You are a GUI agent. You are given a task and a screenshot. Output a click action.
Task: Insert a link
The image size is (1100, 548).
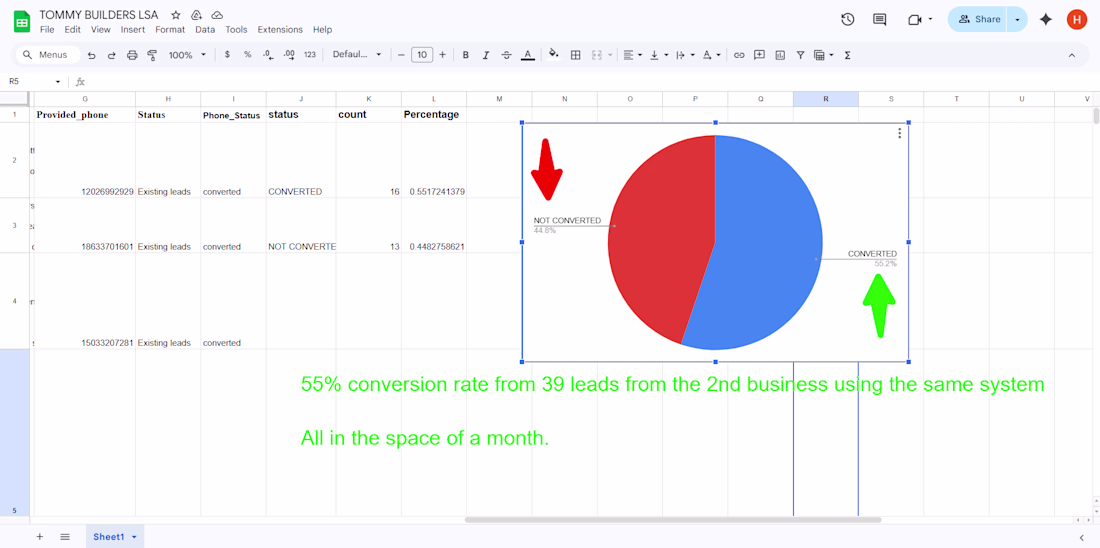(739, 55)
